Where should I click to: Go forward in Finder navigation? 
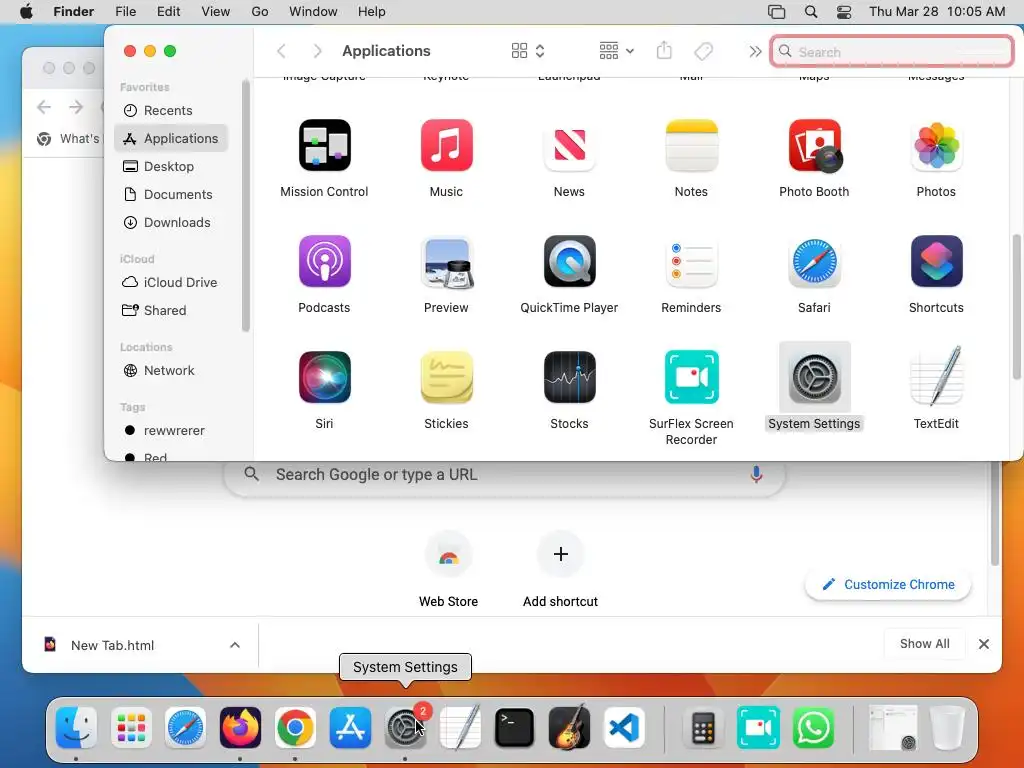(x=317, y=51)
